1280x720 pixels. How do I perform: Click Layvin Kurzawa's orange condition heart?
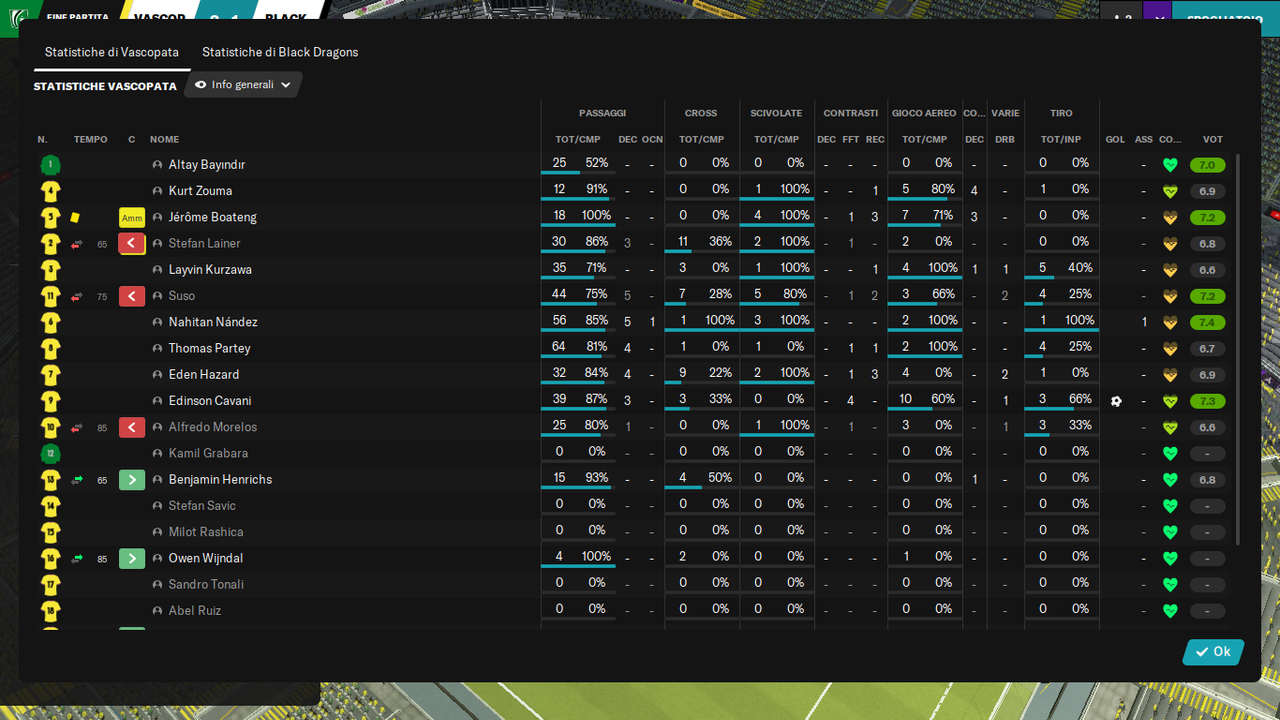point(1170,270)
